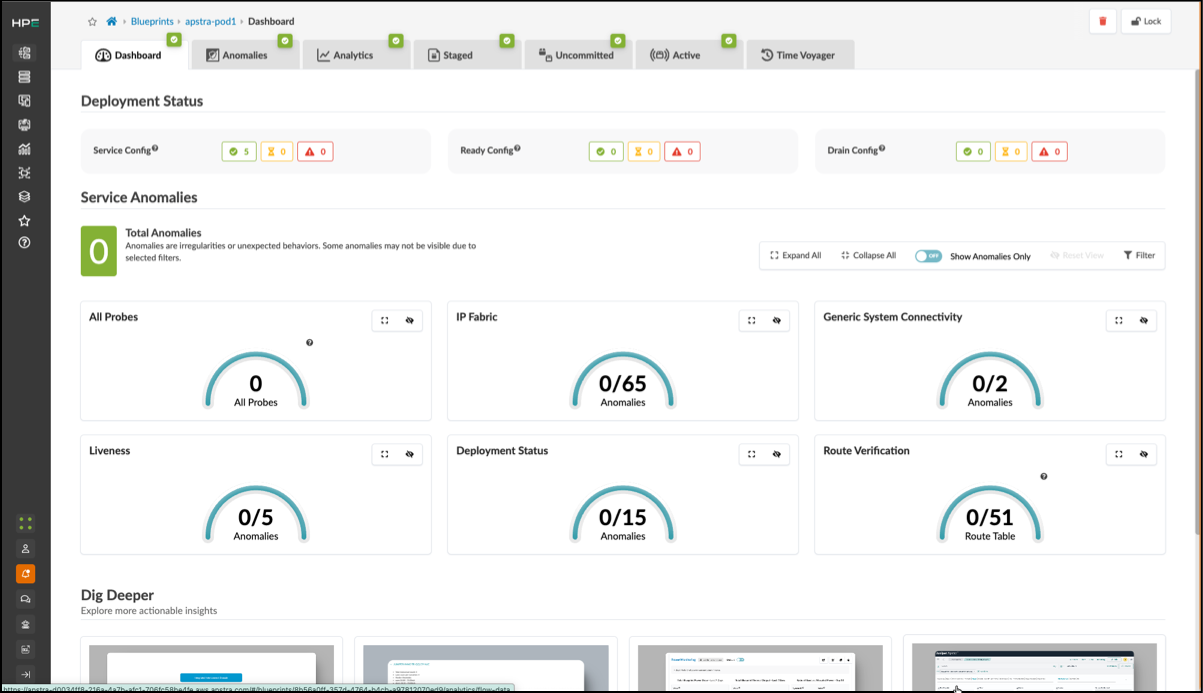Open the Blueprints breadcrumb link

pos(152,21)
